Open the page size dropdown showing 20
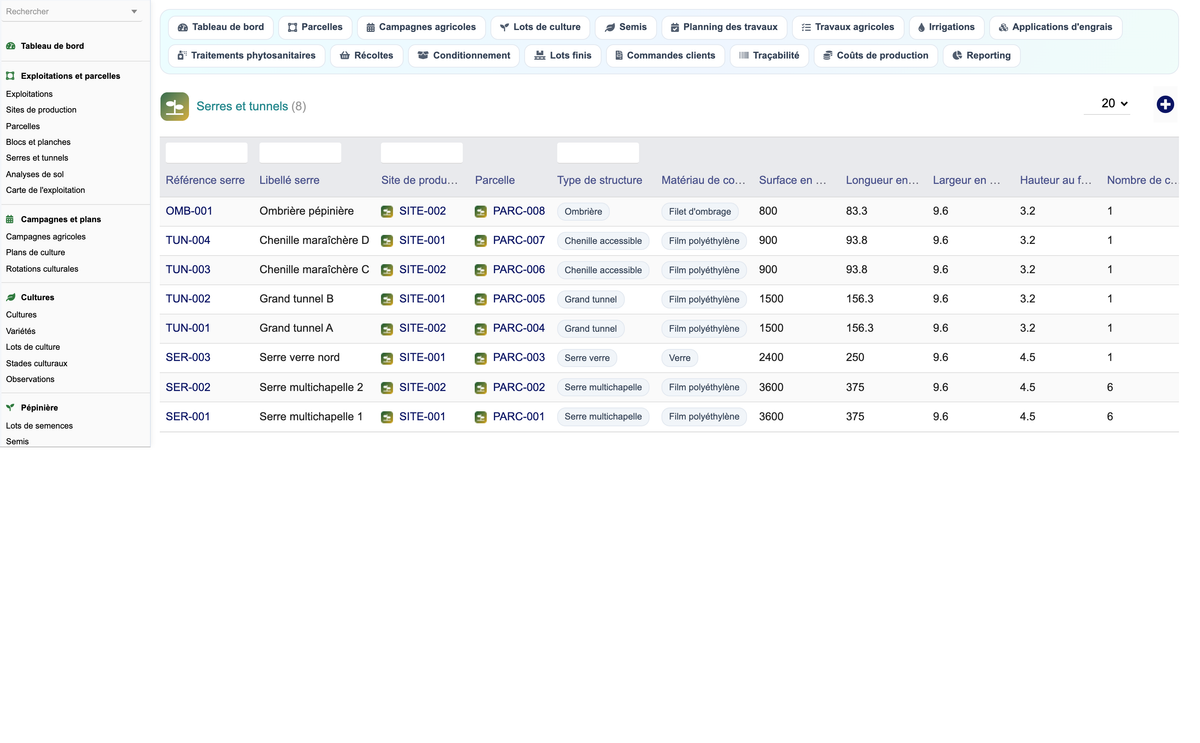This screenshot has height=743, width=1200. [x=1108, y=104]
